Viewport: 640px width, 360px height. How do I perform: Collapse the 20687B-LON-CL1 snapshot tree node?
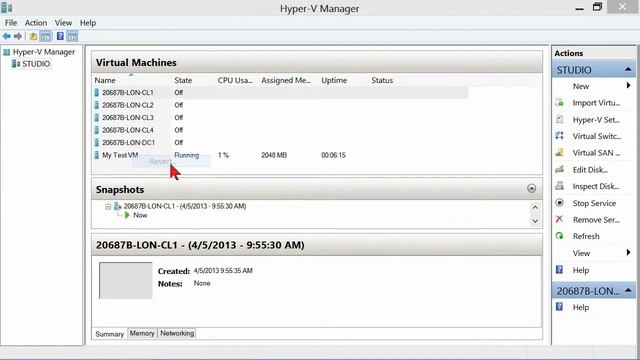(x=108, y=207)
